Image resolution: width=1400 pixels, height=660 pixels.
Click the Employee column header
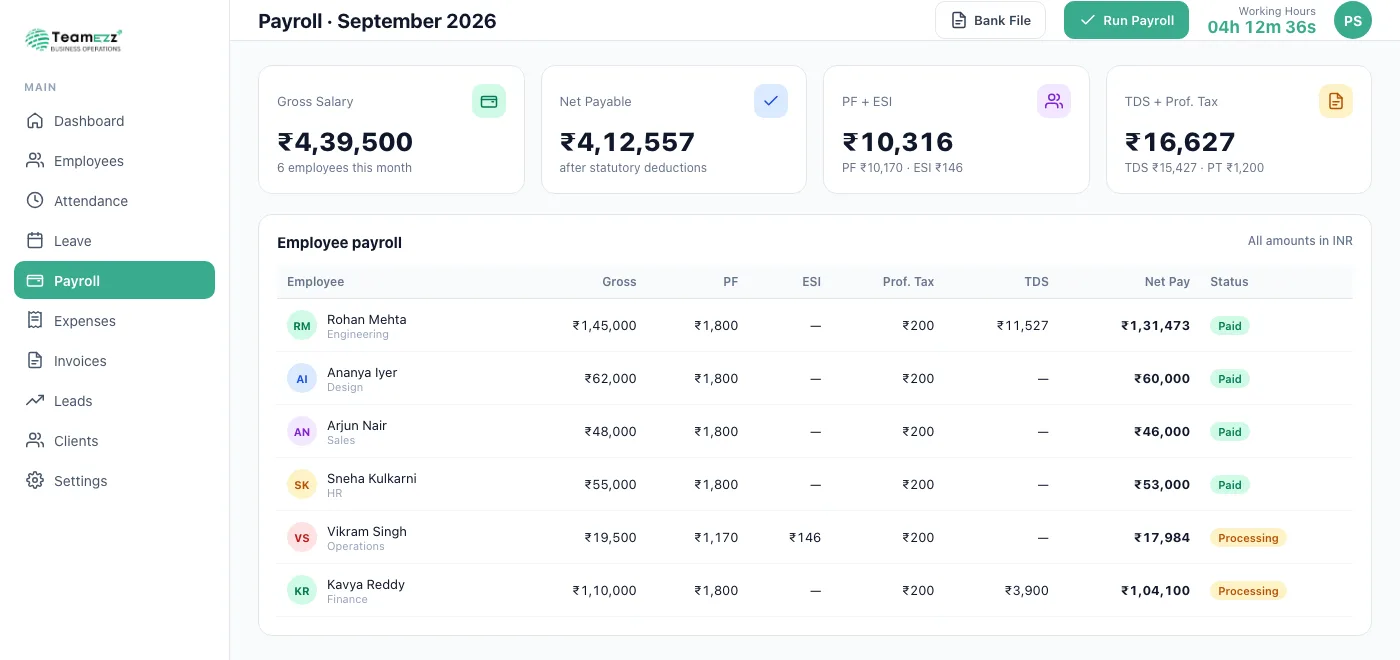pos(315,282)
